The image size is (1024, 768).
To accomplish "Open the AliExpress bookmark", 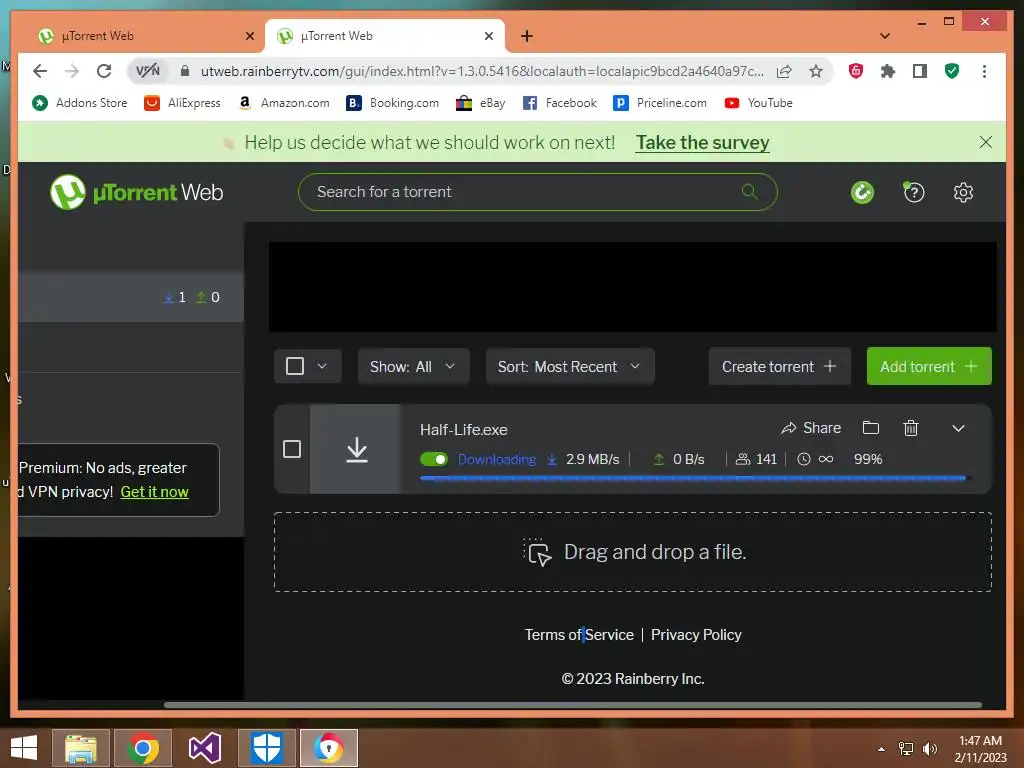I will 182,103.
